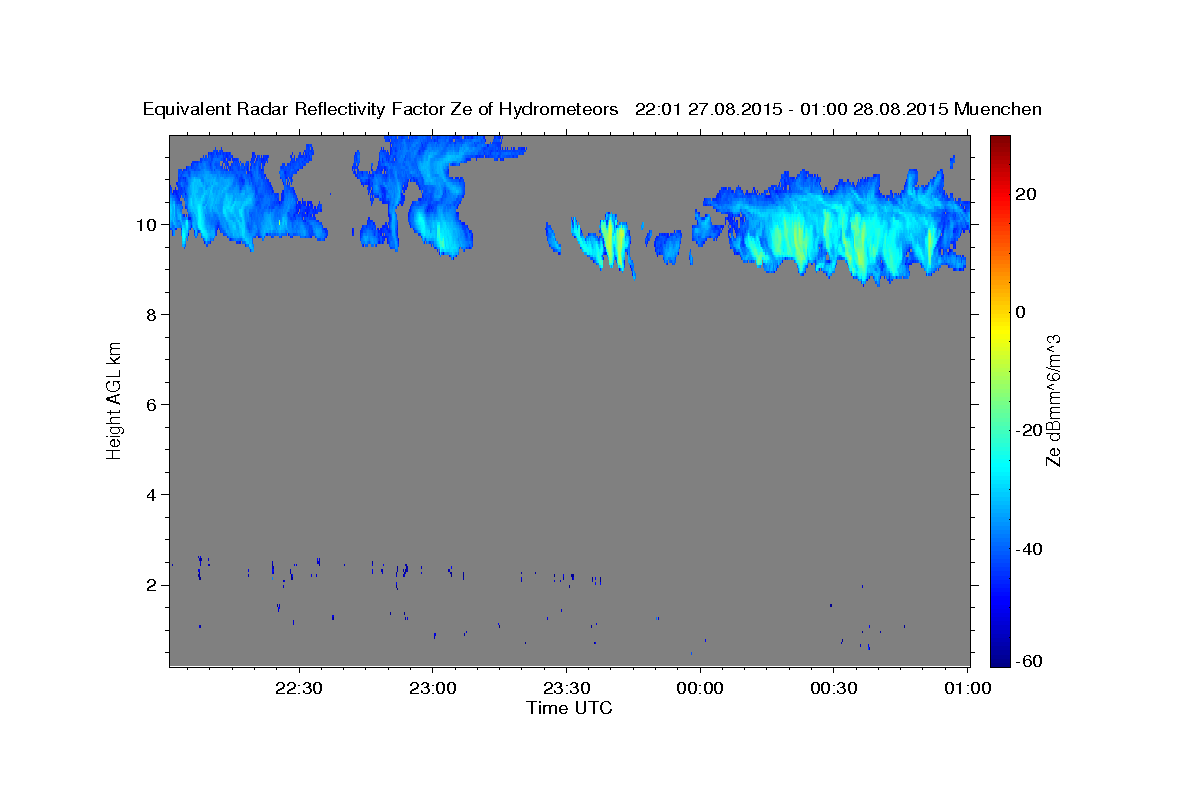Click the dark blue bottom of colorbar

point(999,658)
